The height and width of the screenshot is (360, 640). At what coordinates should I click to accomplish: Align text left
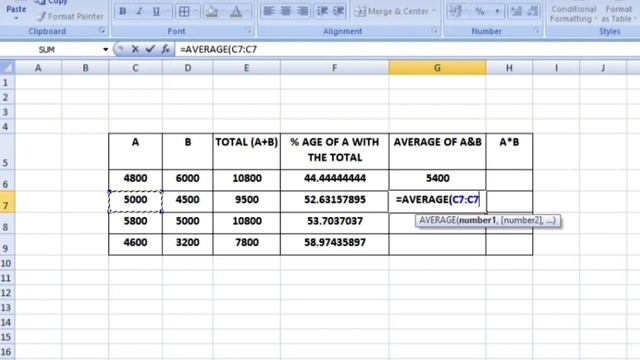(x=269, y=11)
